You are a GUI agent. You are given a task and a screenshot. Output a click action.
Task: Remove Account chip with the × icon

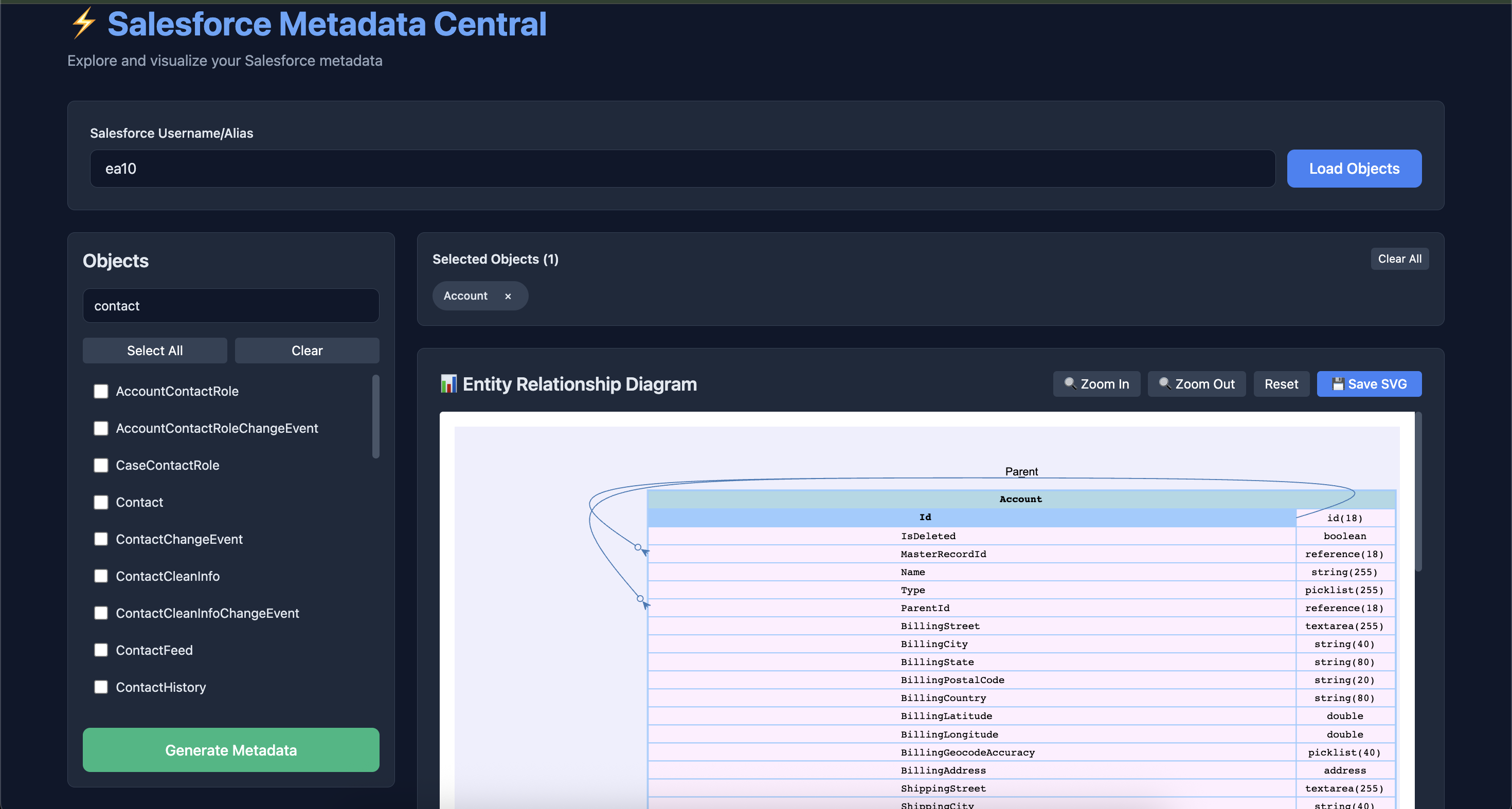[x=508, y=296]
